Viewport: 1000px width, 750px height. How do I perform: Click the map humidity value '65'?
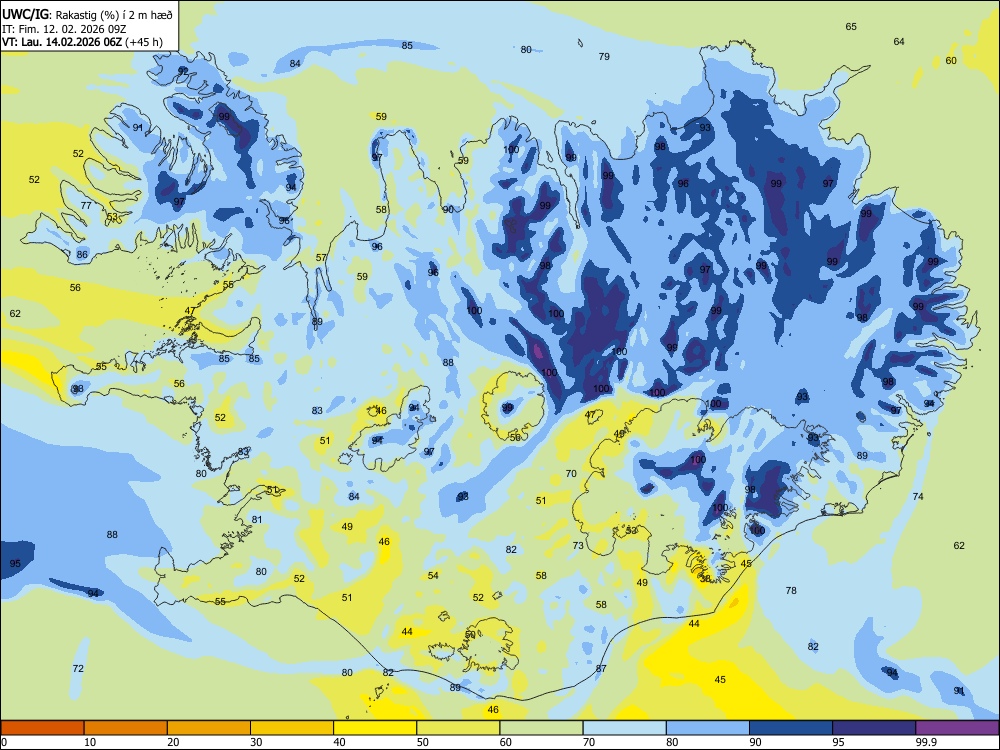pos(851,27)
